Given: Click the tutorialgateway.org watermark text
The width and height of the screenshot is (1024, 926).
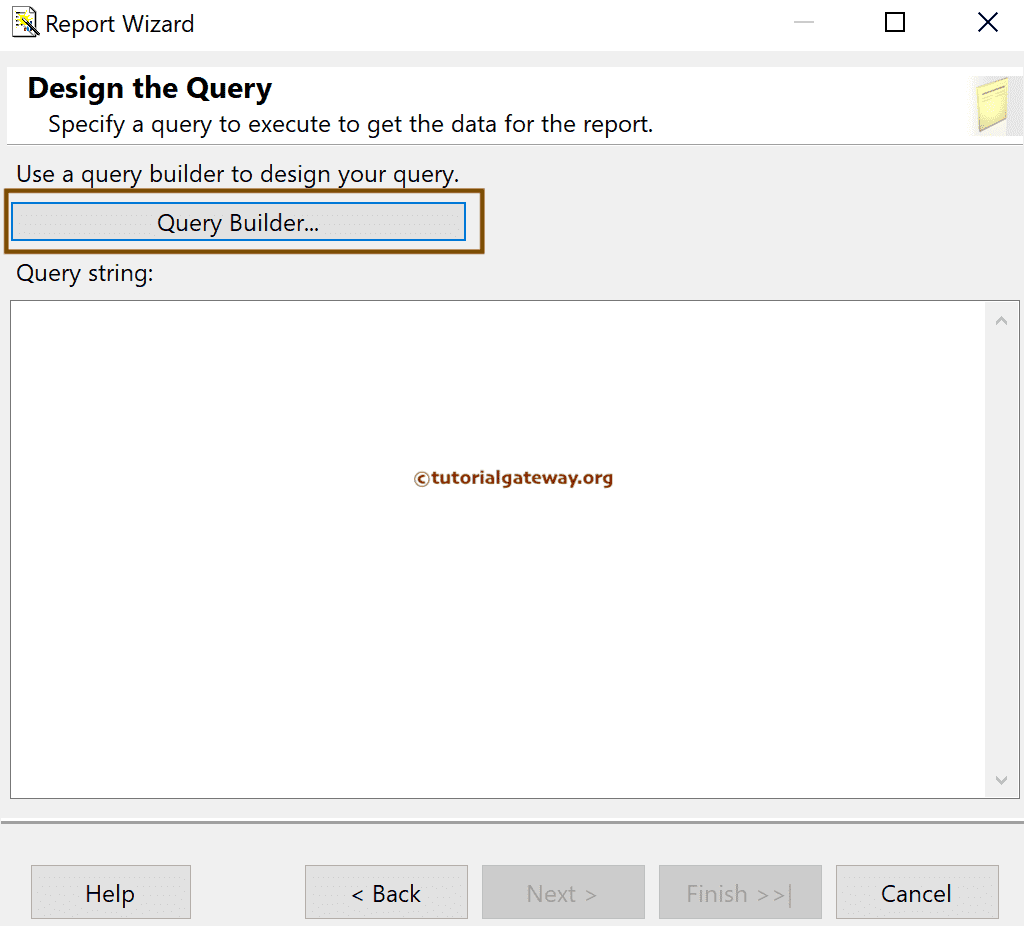Looking at the screenshot, I should click(513, 478).
